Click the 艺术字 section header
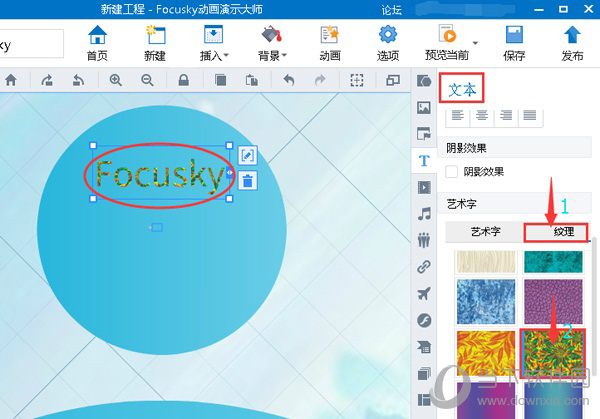 tap(514, 203)
